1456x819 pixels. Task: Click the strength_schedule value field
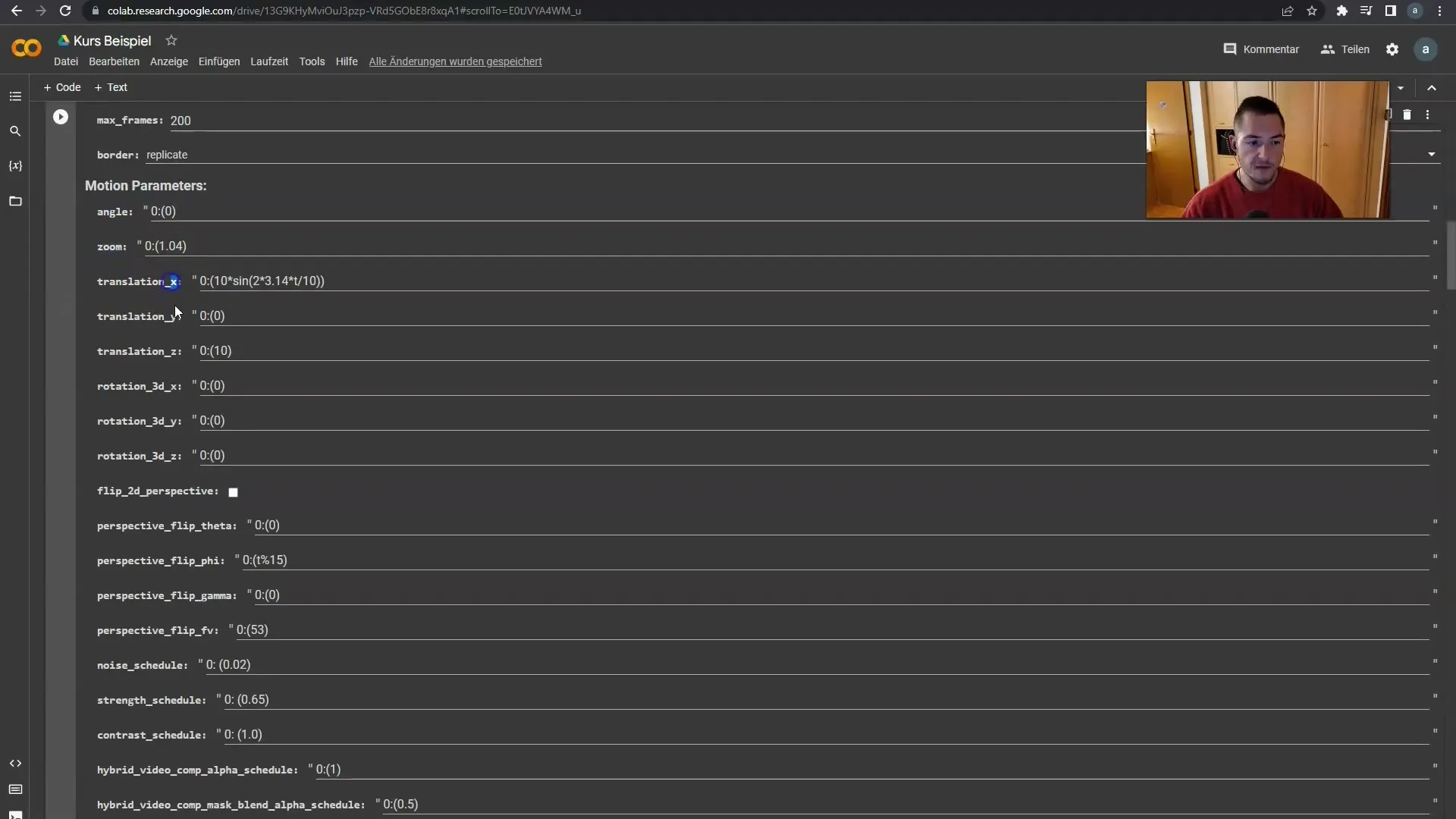pyautogui.click(x=246, y=699)
